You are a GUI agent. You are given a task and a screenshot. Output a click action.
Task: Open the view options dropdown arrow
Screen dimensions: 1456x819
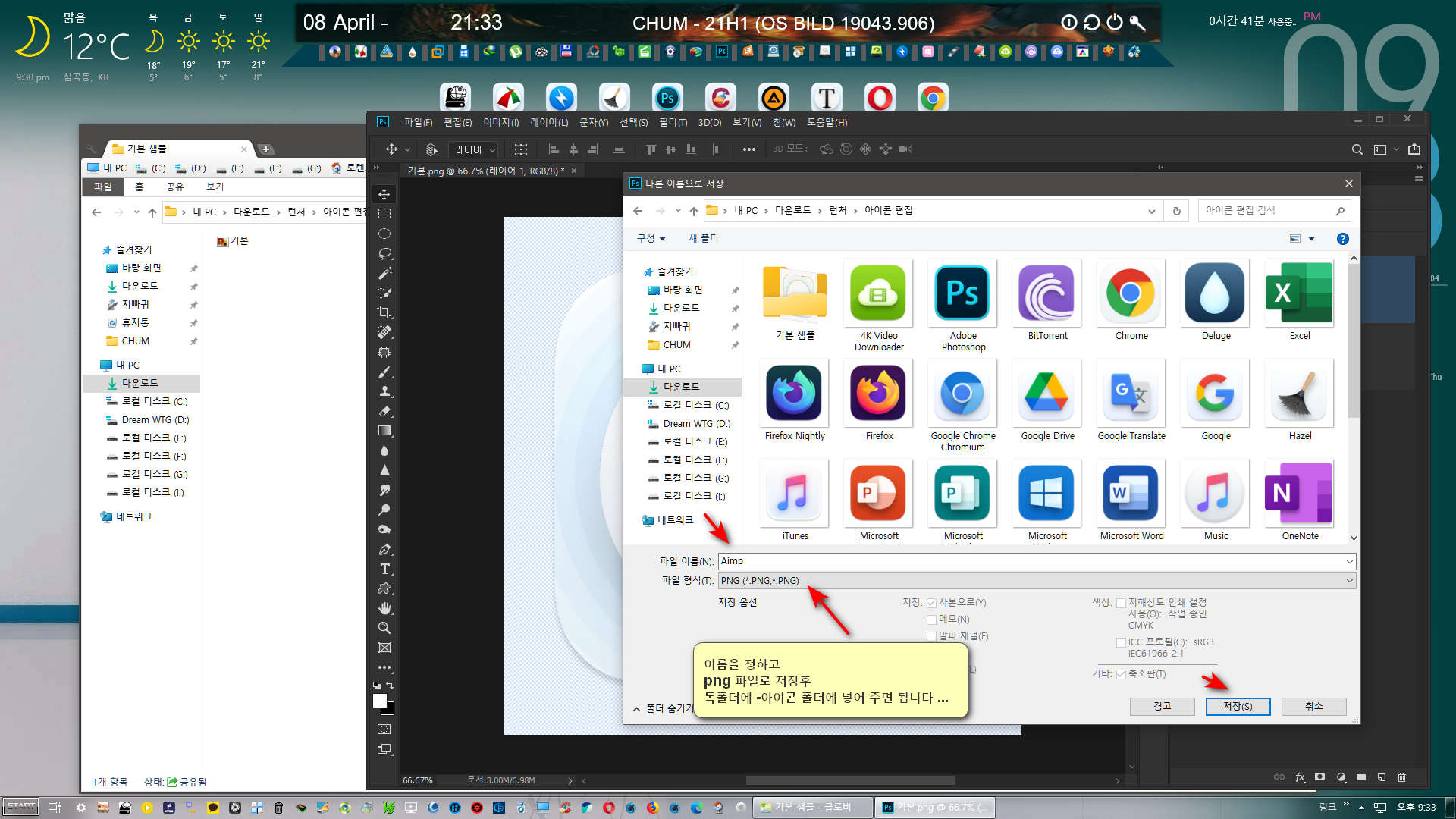click(x=1311, y=239)
